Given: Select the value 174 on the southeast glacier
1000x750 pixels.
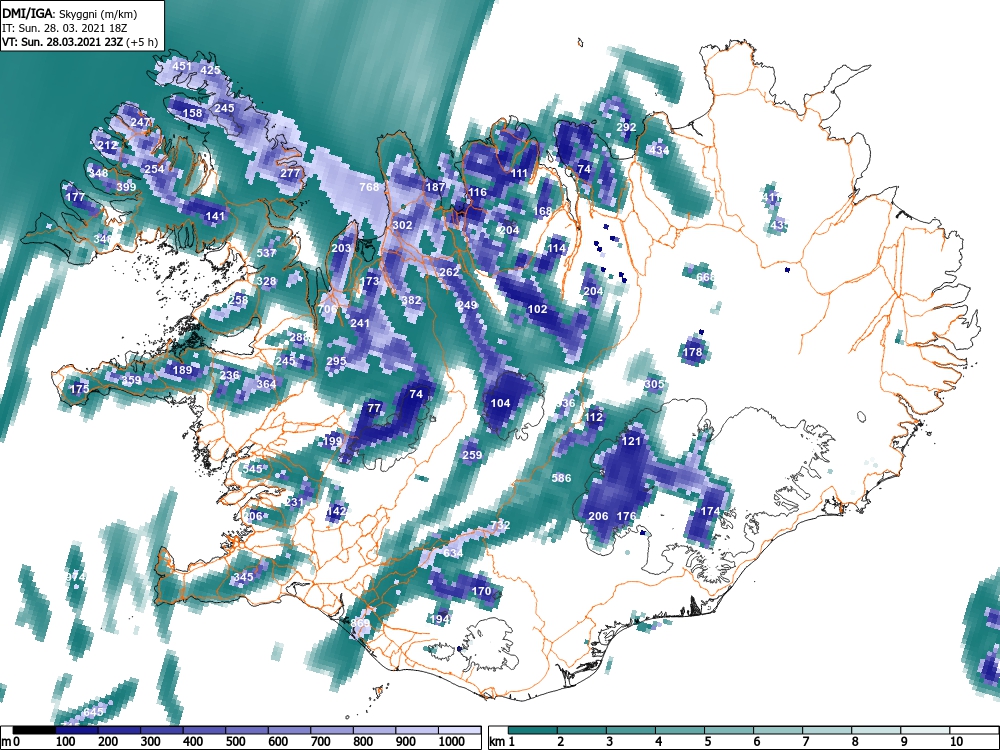Looking at the screenshot, I should point(710,511).
